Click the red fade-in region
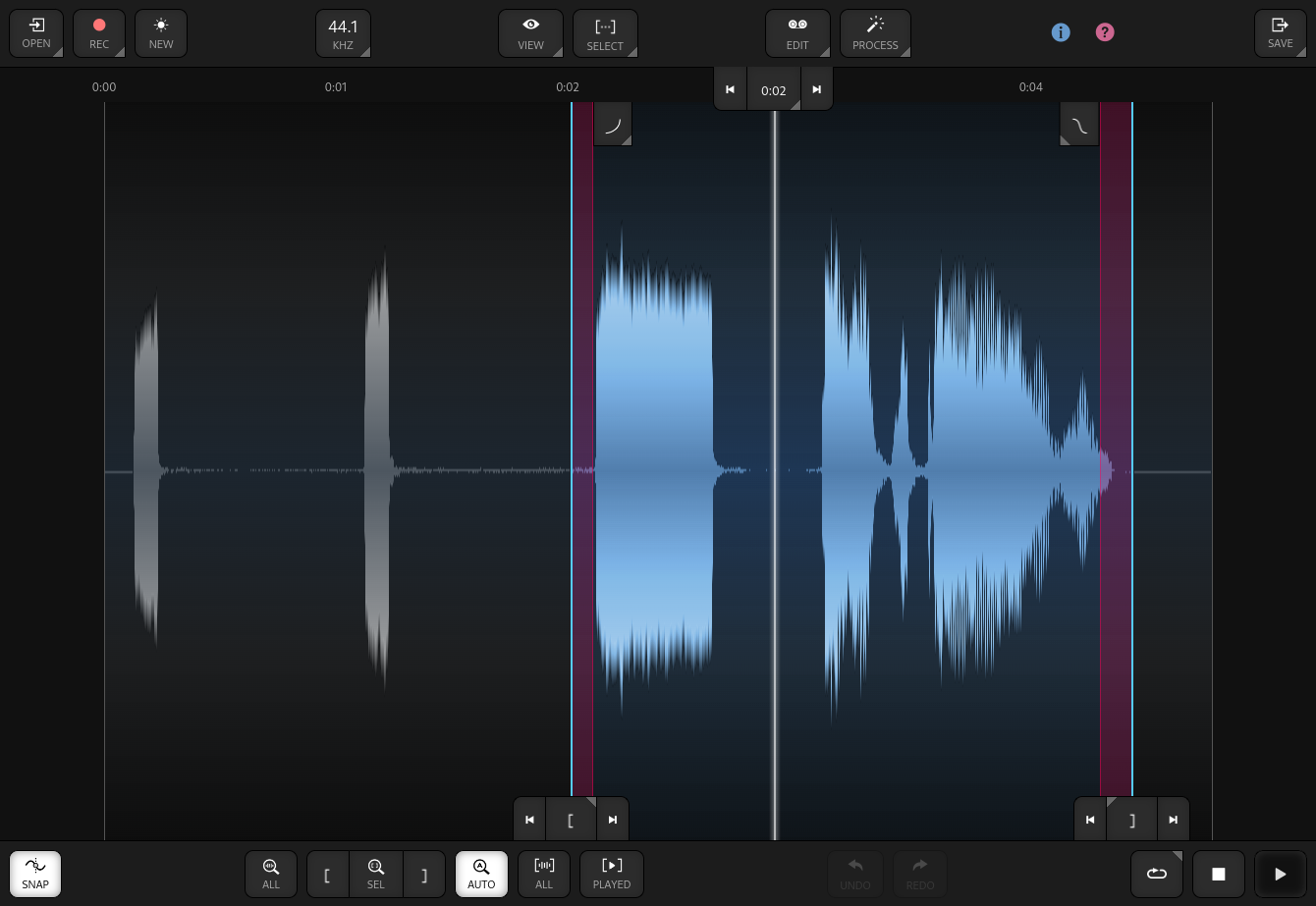1316x906 pixels. [x=583, y=452]
